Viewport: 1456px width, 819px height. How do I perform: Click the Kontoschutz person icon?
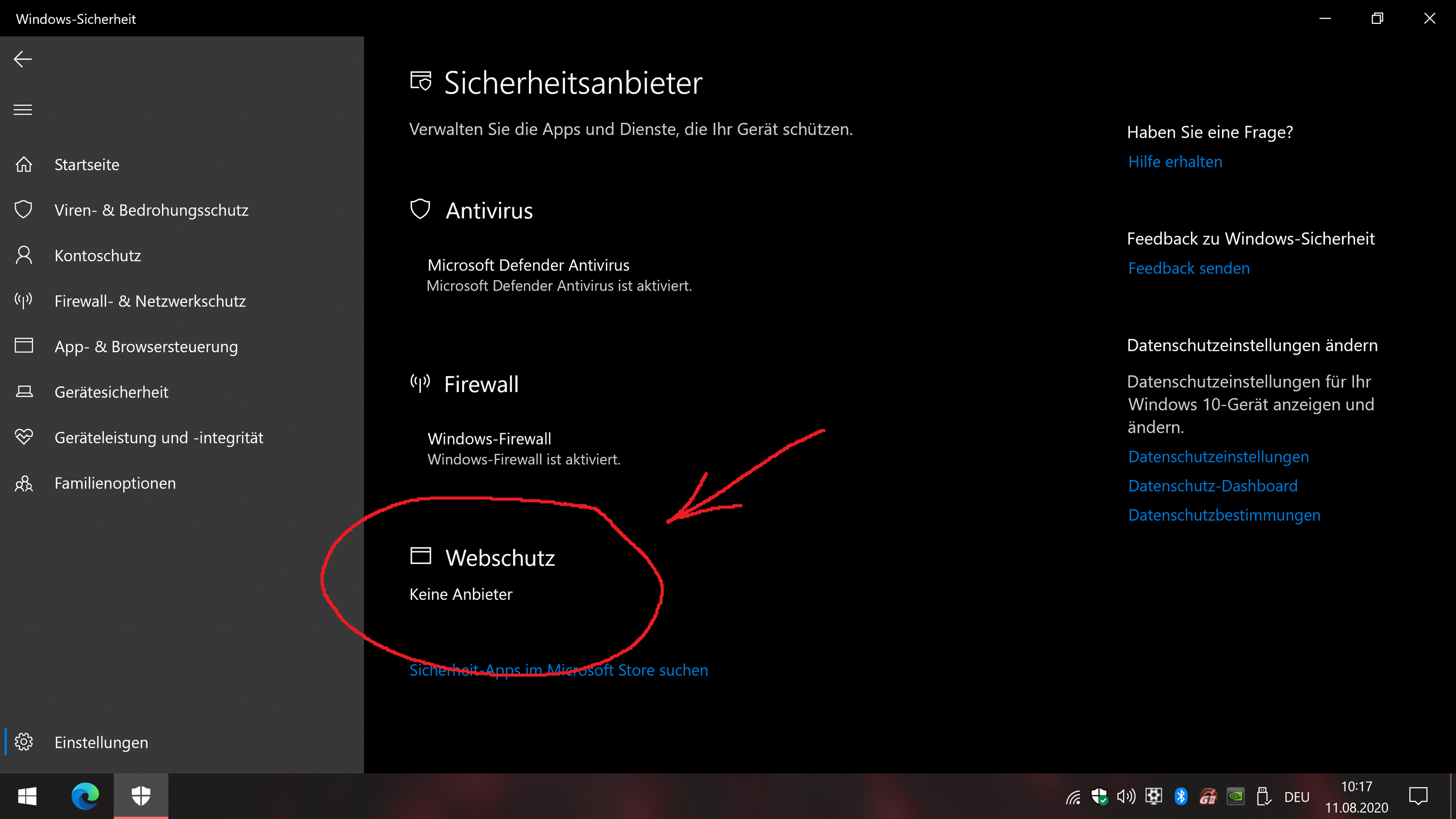point(24,255)
